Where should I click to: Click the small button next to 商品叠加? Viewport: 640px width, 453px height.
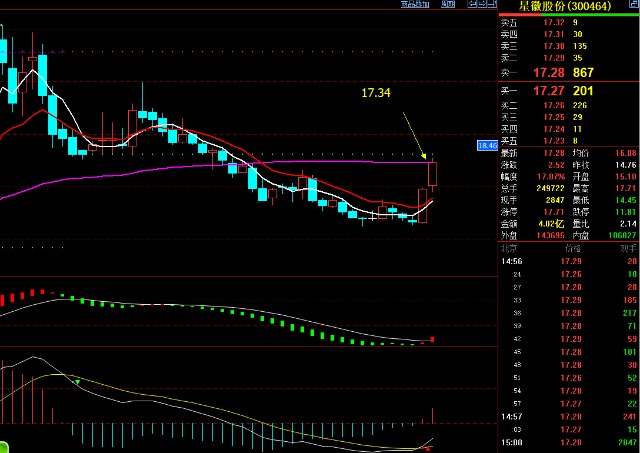click(448, 4)
